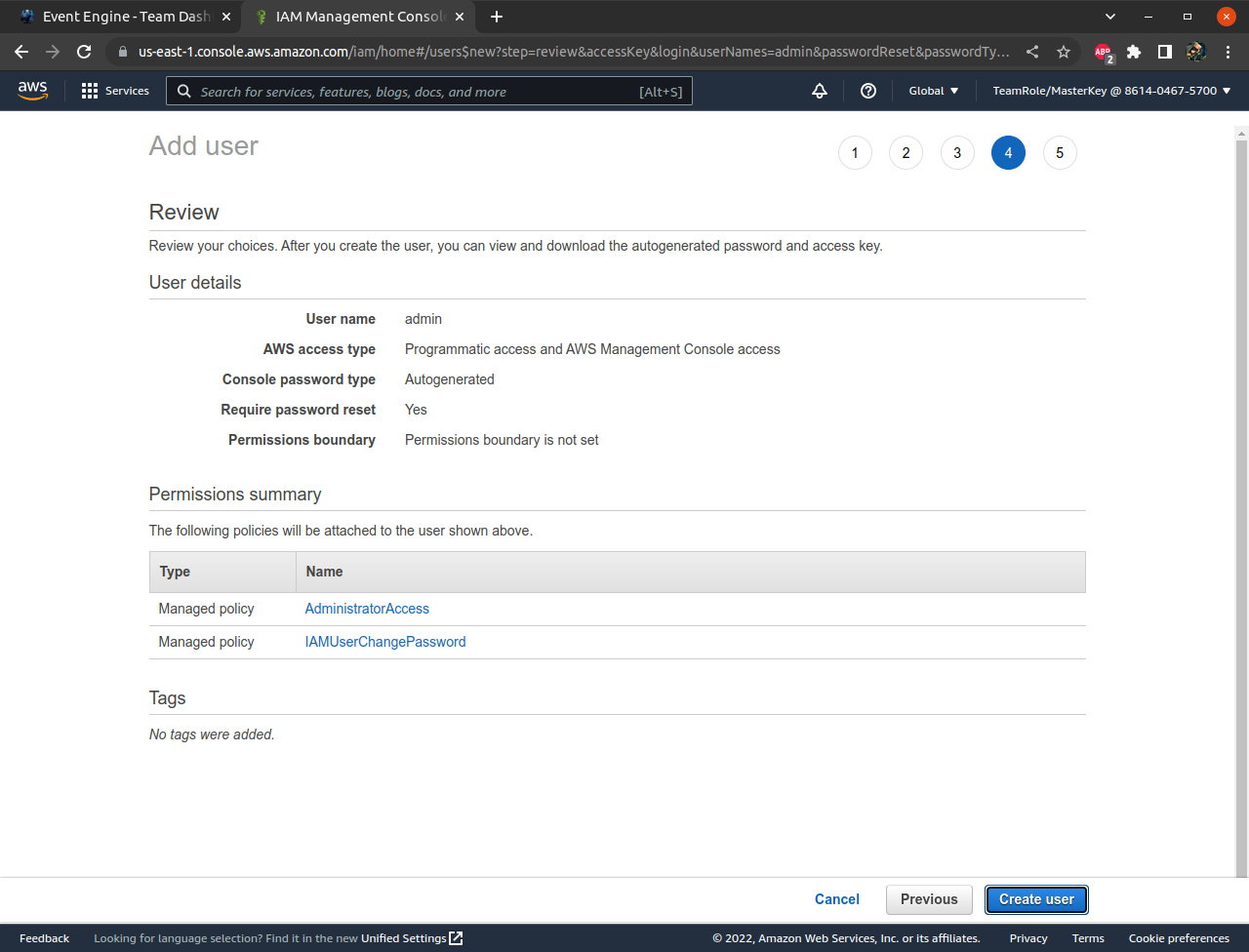Viewport: 1249px width, 952px height.
Task: Select current wizard step 4
Action: [x=1008, y=153]
